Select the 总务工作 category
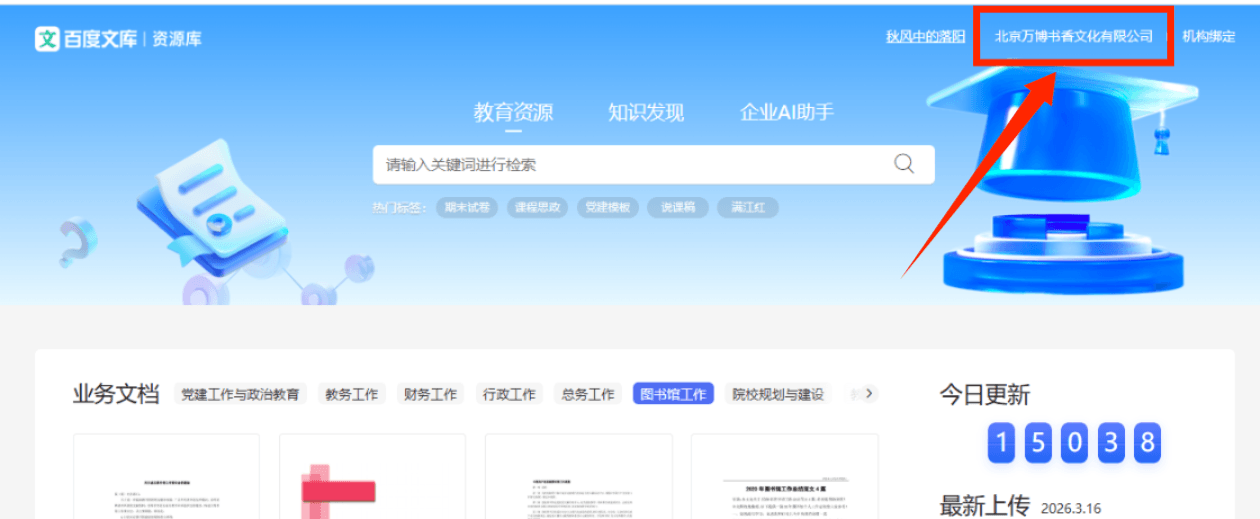 [588, 394]
